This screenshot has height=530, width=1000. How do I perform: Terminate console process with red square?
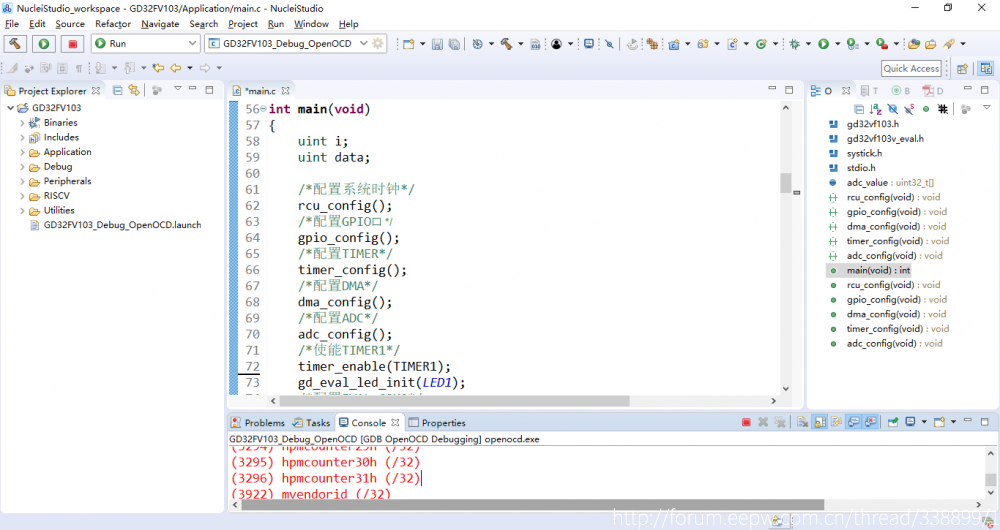pyautogui.click(x=746, y=422)
